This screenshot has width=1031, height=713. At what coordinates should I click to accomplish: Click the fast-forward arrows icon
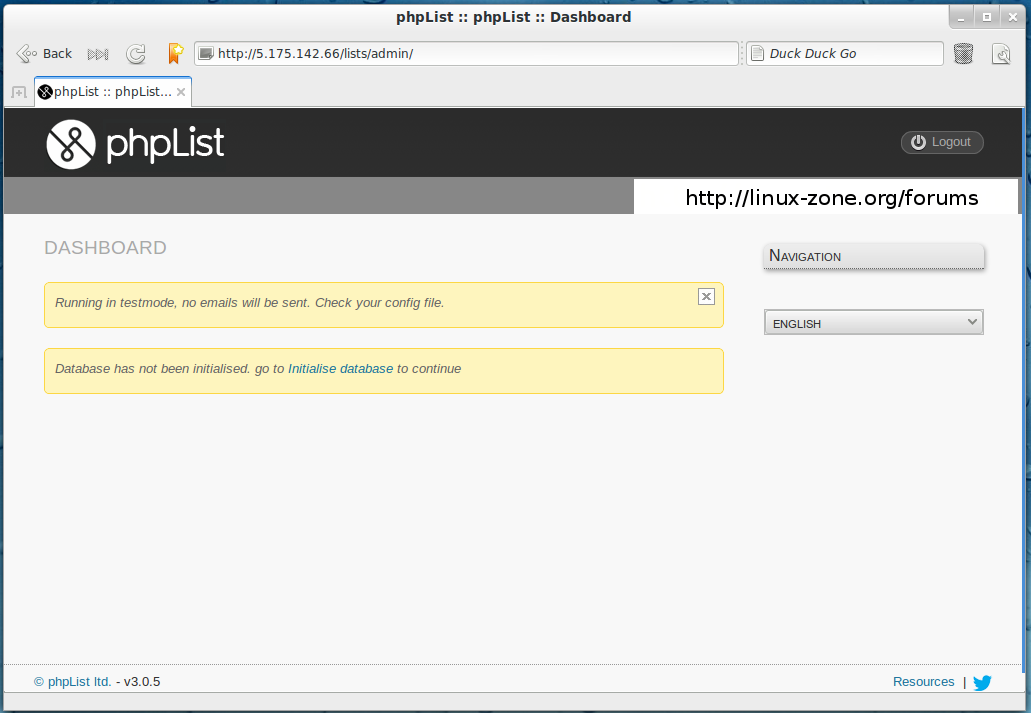pyautogui.click(x=98, y=54)
